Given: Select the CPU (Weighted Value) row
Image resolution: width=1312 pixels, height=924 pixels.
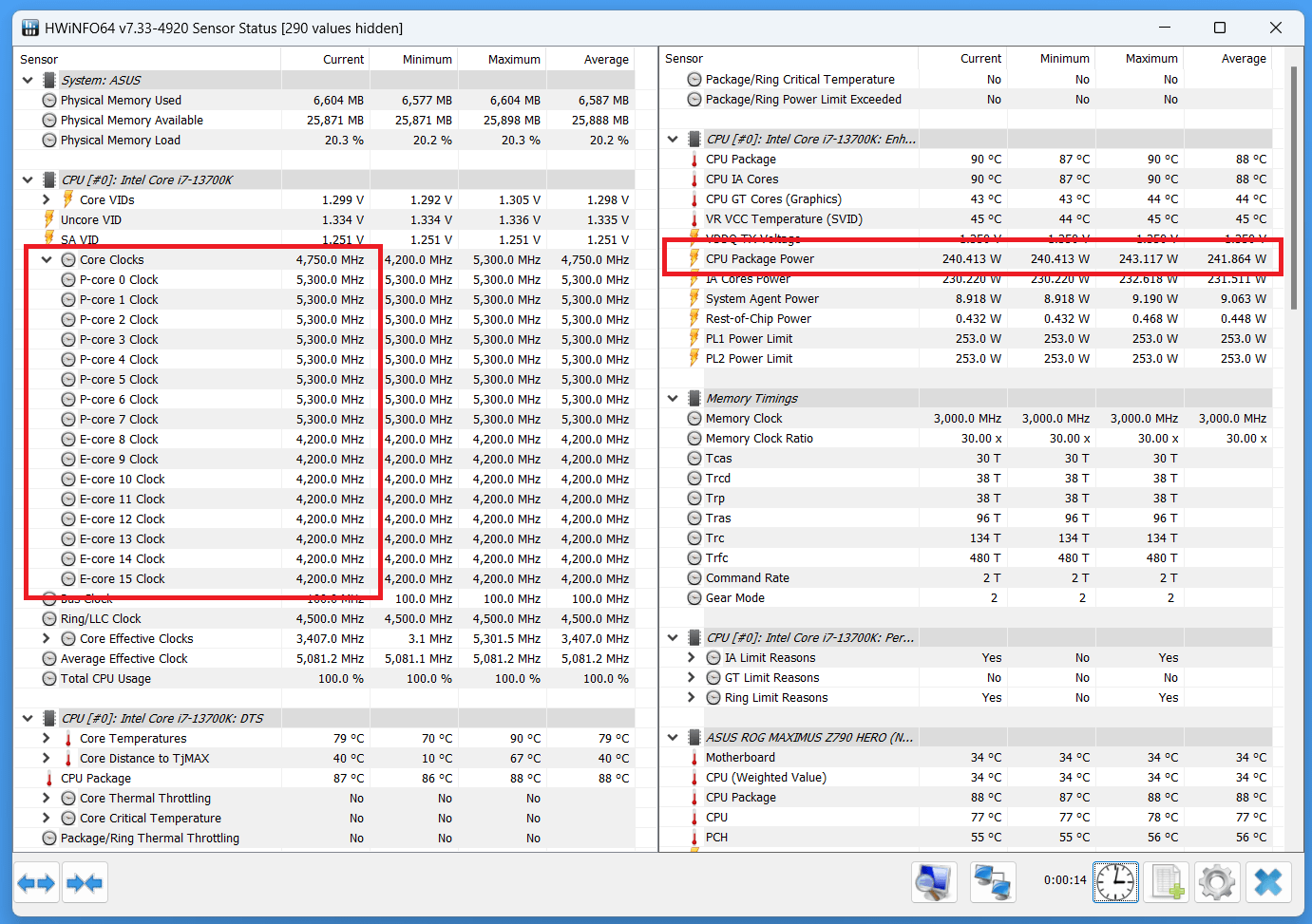Looking at the screenshot, I should coord(966,778).
